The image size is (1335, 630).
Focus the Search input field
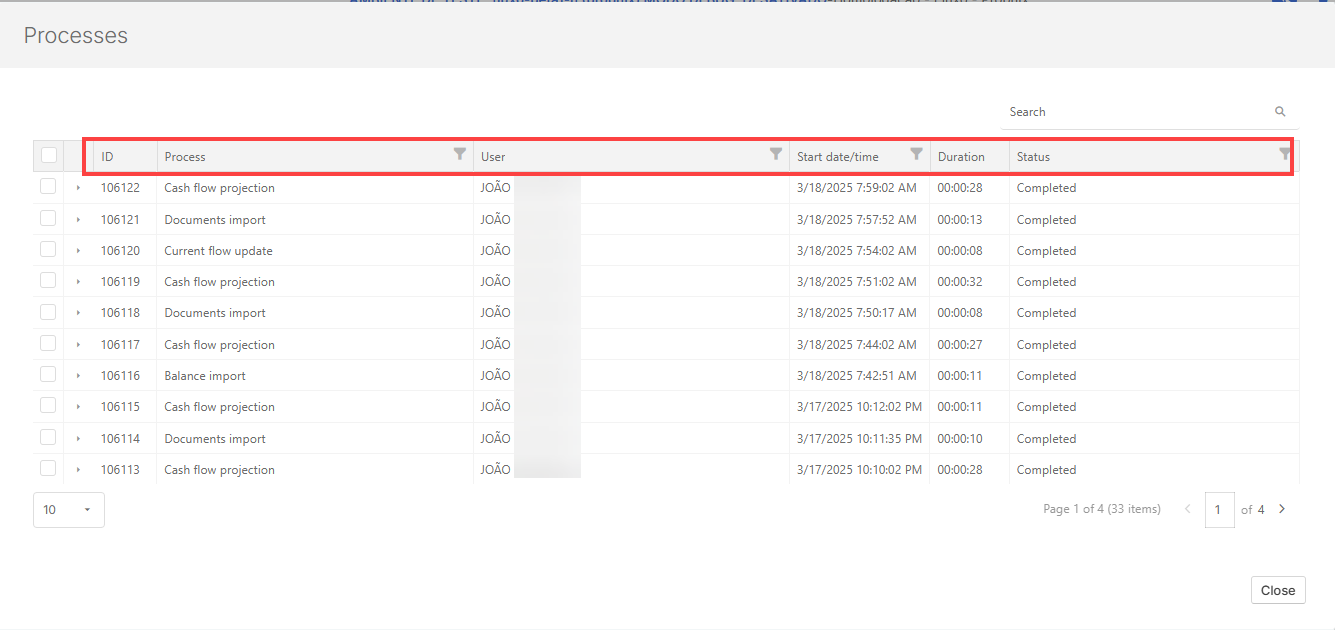coord(1135,112)
